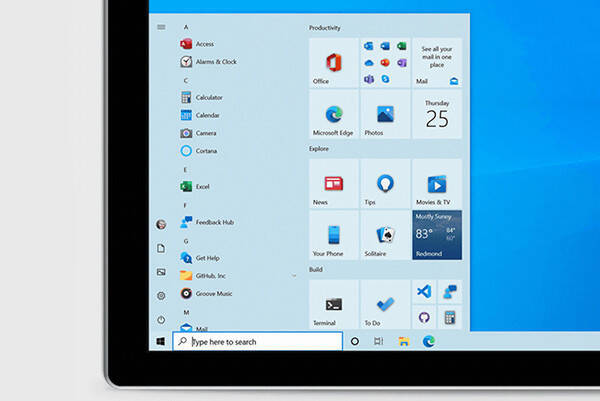
Task: Expand the Start menu hamburger navigation
Action: tap(161, 27)
